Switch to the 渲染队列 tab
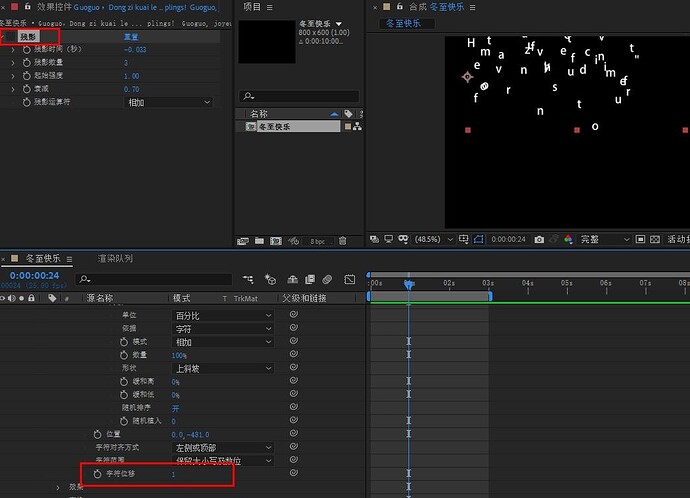The width and height of the screenshot is (690, 498). click(x=115, y=258)
